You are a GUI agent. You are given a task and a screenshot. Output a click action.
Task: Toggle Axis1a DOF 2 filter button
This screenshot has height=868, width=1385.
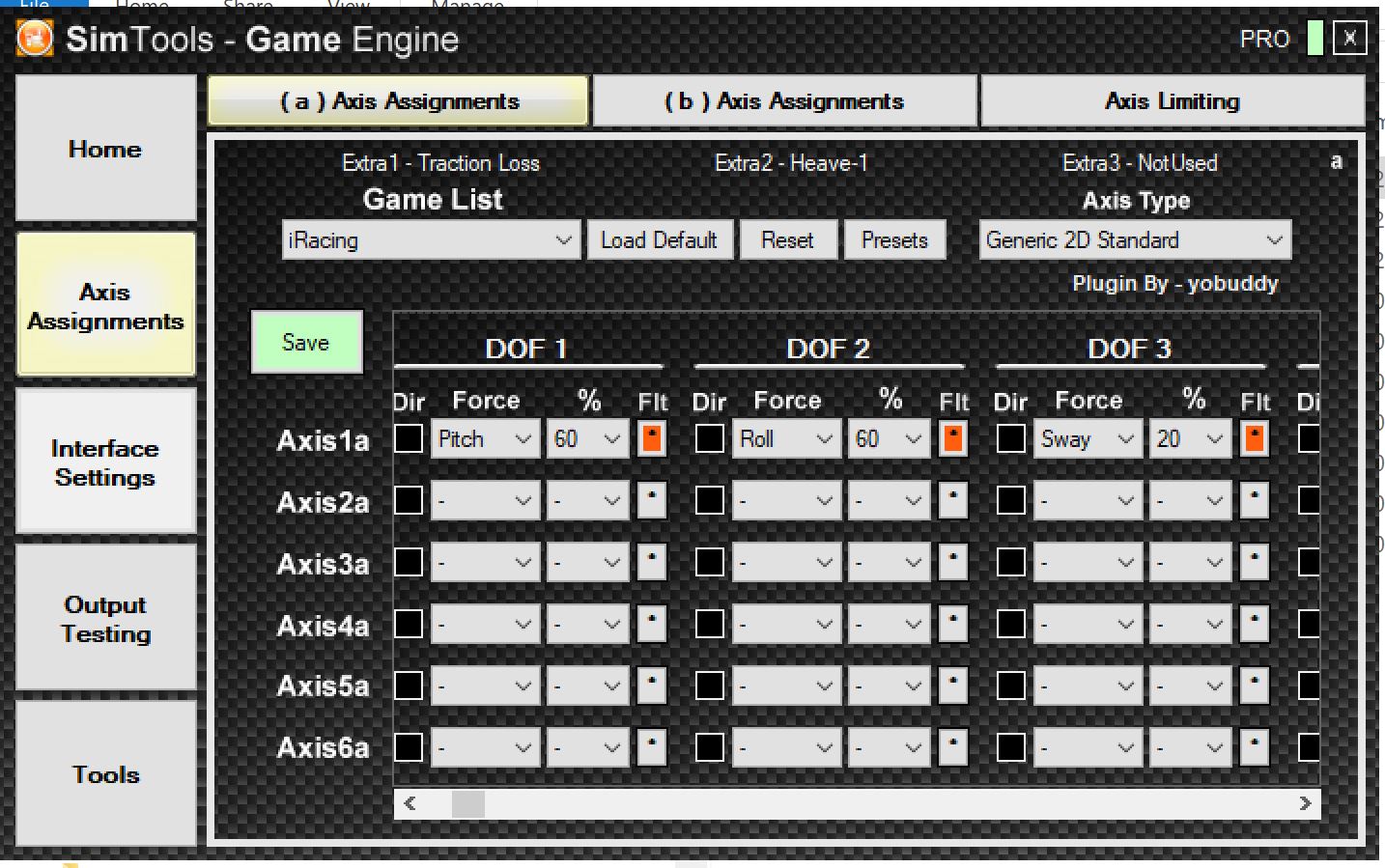coord(953,438)
